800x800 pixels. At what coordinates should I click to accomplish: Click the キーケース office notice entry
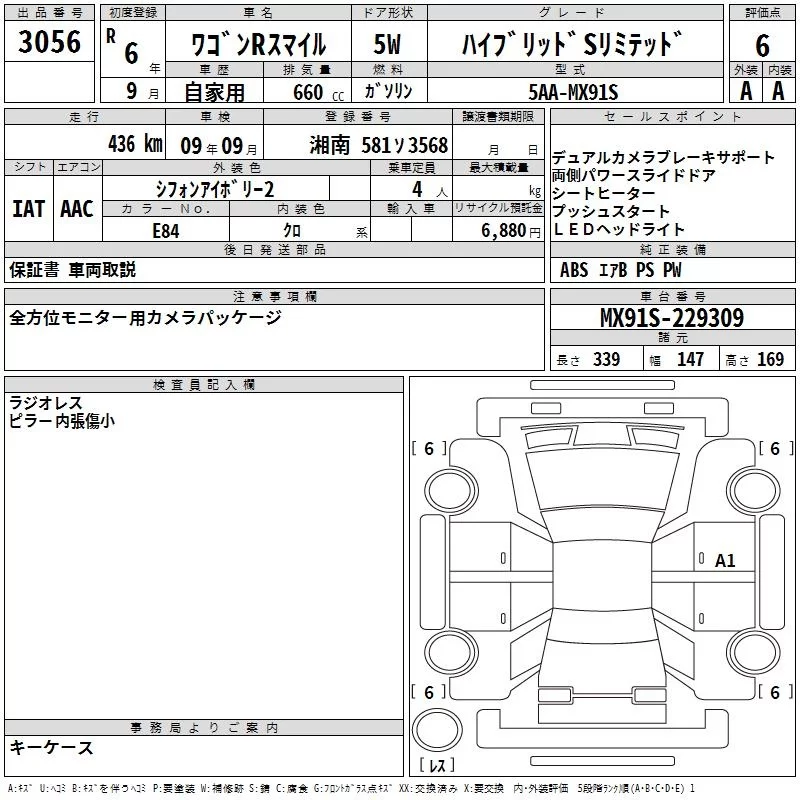coord(51,747)
